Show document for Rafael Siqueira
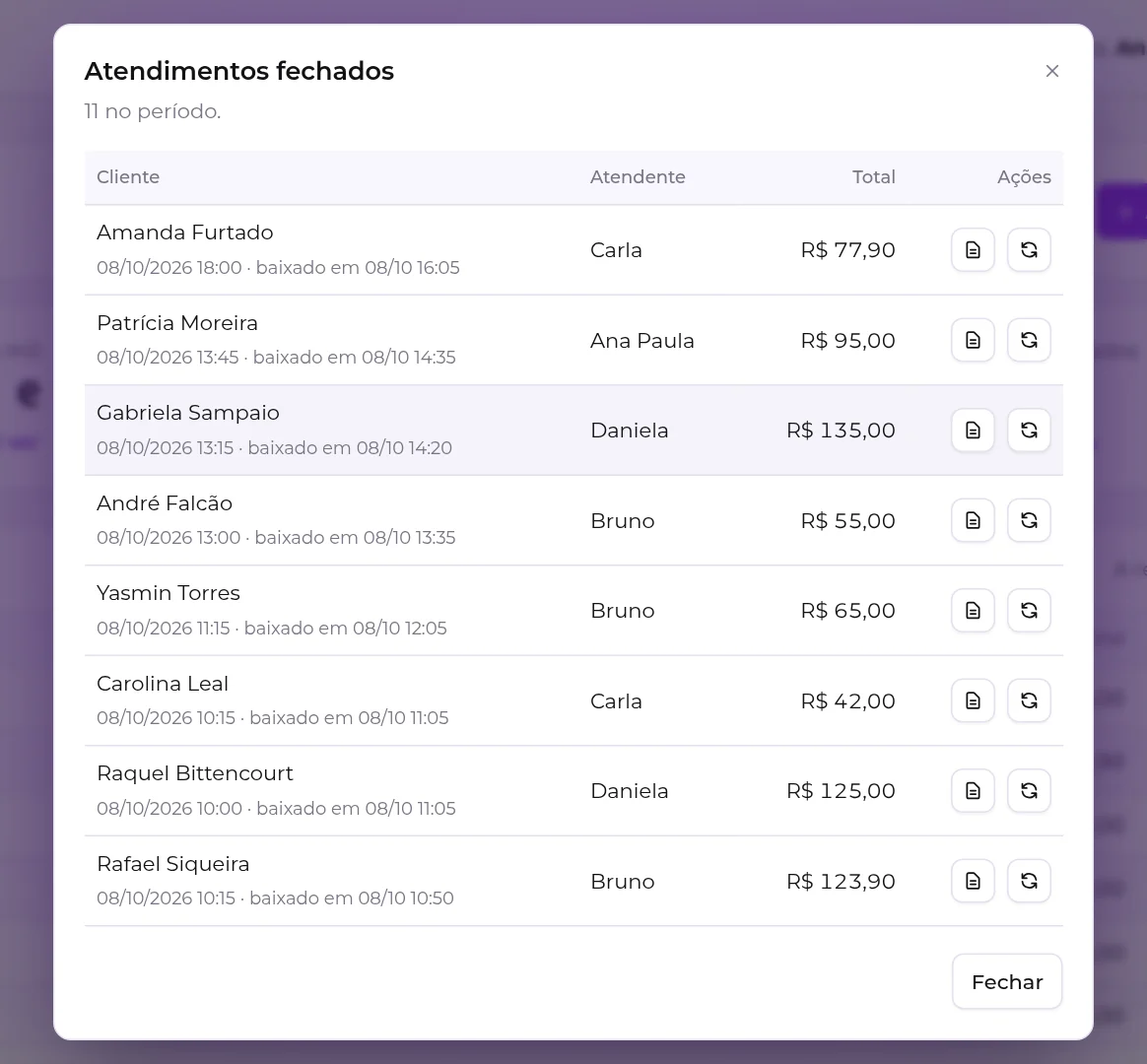The height and width of the screenshot is (1064, 1147). point(973,881)
